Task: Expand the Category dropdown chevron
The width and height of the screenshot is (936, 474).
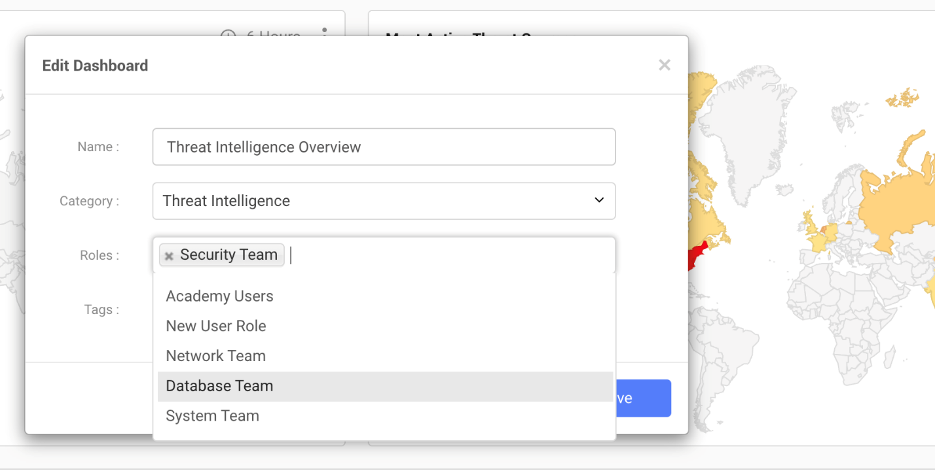Action: [x=599, y=200]
